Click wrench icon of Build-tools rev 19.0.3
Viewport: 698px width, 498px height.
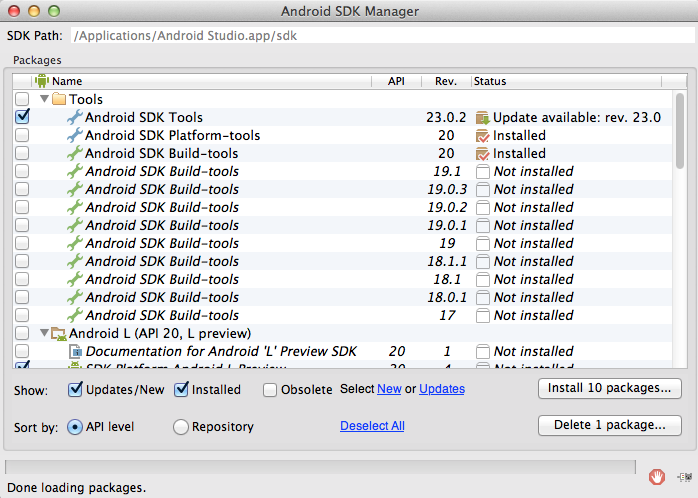point(74,189)
